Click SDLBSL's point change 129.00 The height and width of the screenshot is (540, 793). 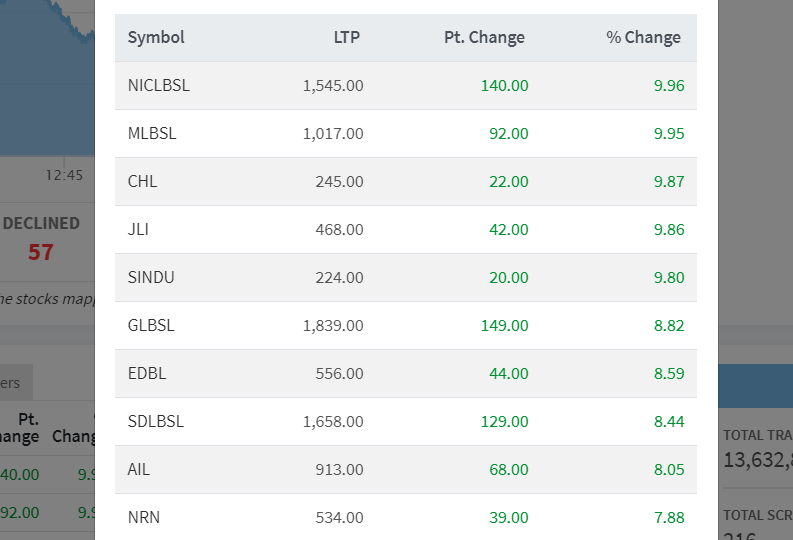click(x=505, y=422)
